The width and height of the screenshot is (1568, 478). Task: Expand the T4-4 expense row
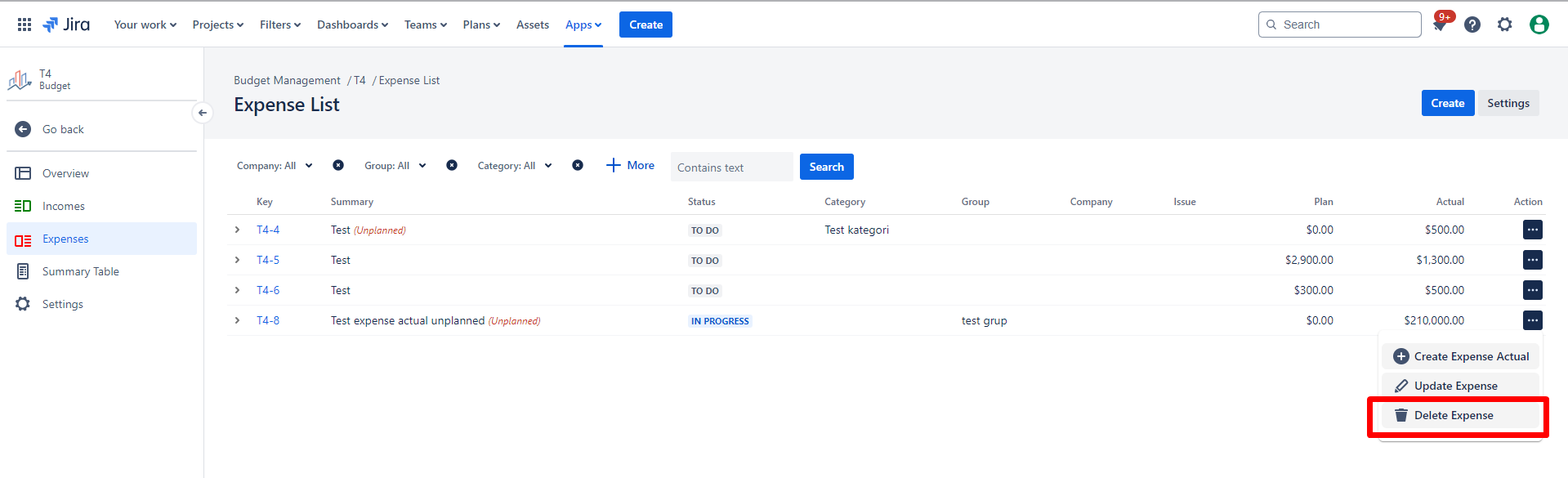238,230
